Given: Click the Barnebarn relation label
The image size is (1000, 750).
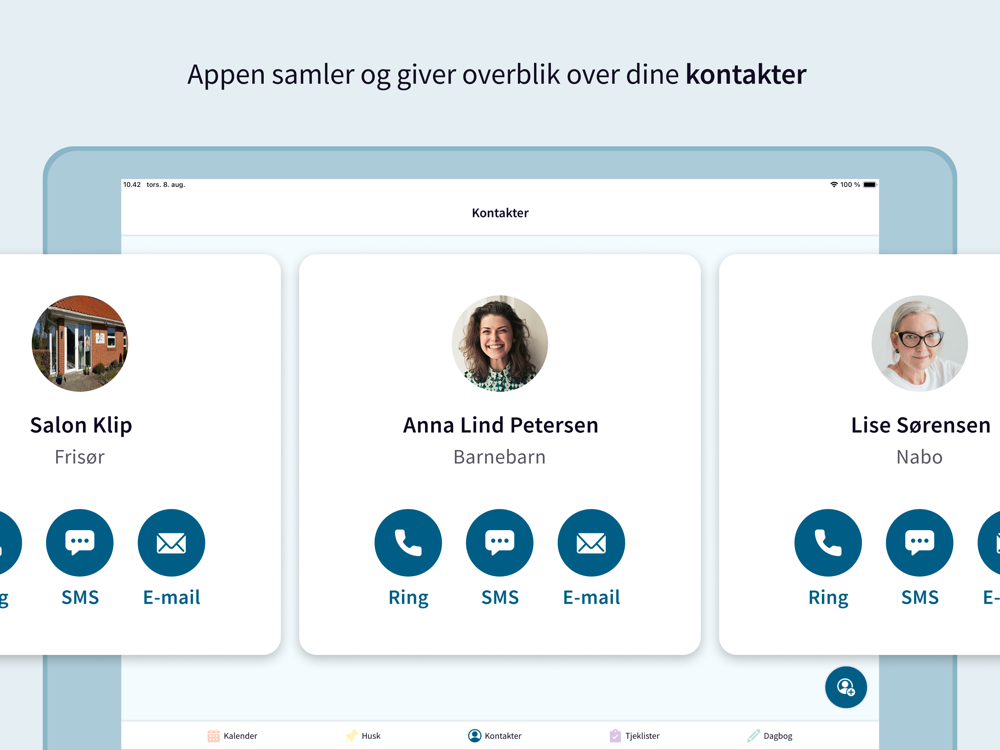Looking at the screenshot, I should 499,457.
